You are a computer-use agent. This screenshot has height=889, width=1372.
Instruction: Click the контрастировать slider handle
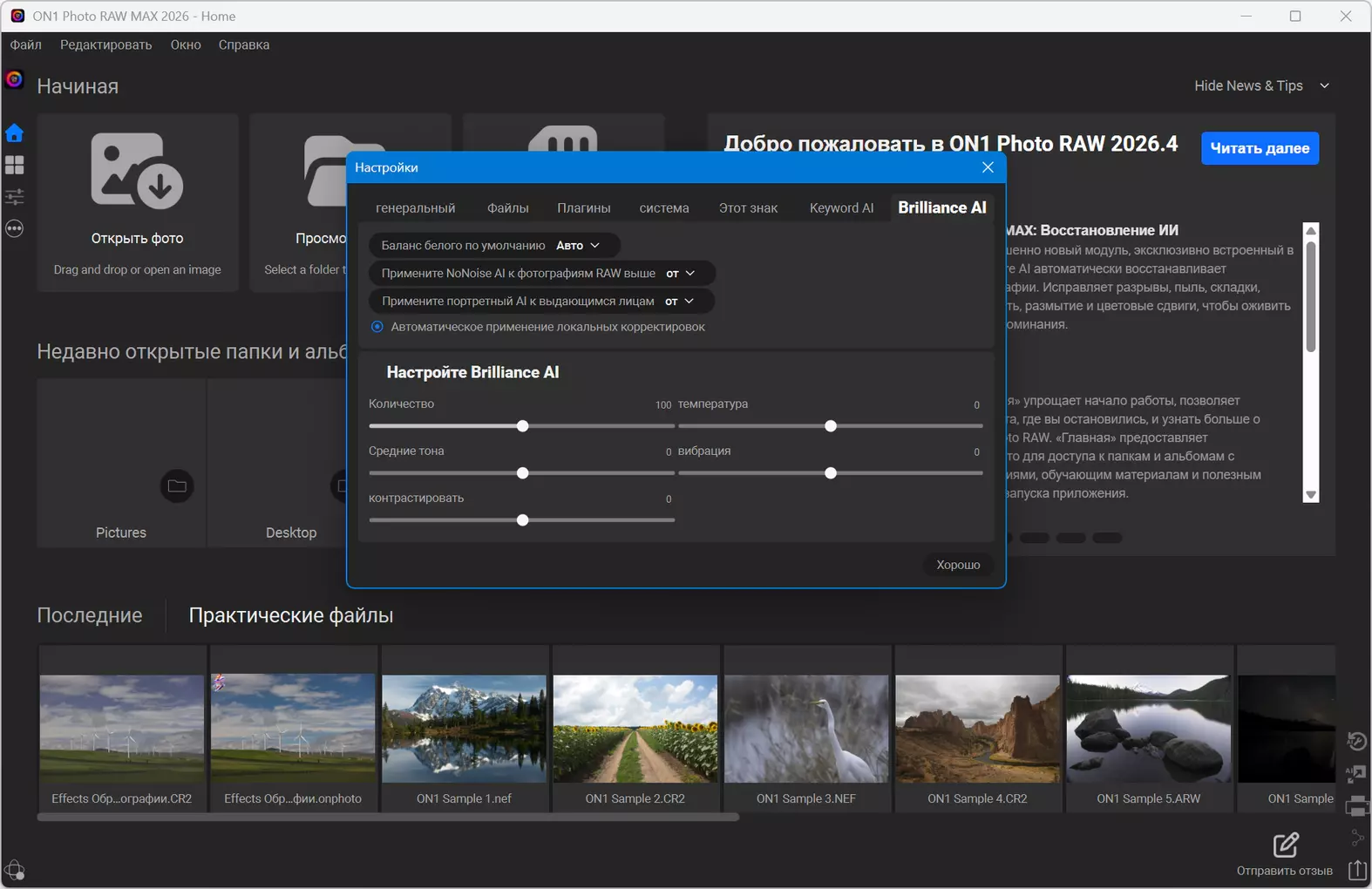coord(523,520)
